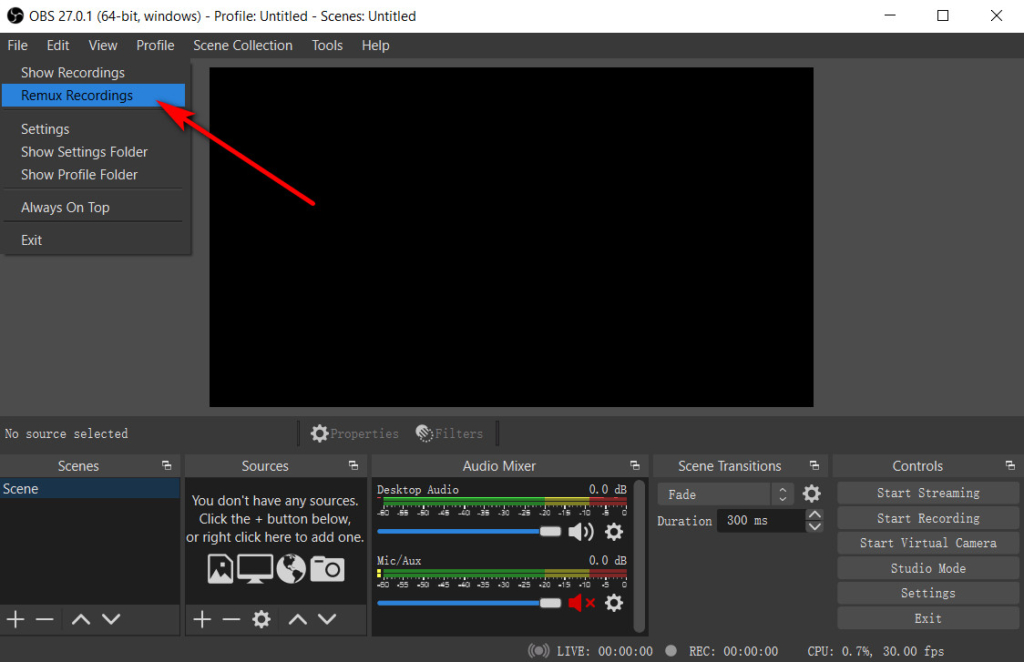Toggle Always On Top
This screenshot has height=662, width=1024.
point(65,207)
